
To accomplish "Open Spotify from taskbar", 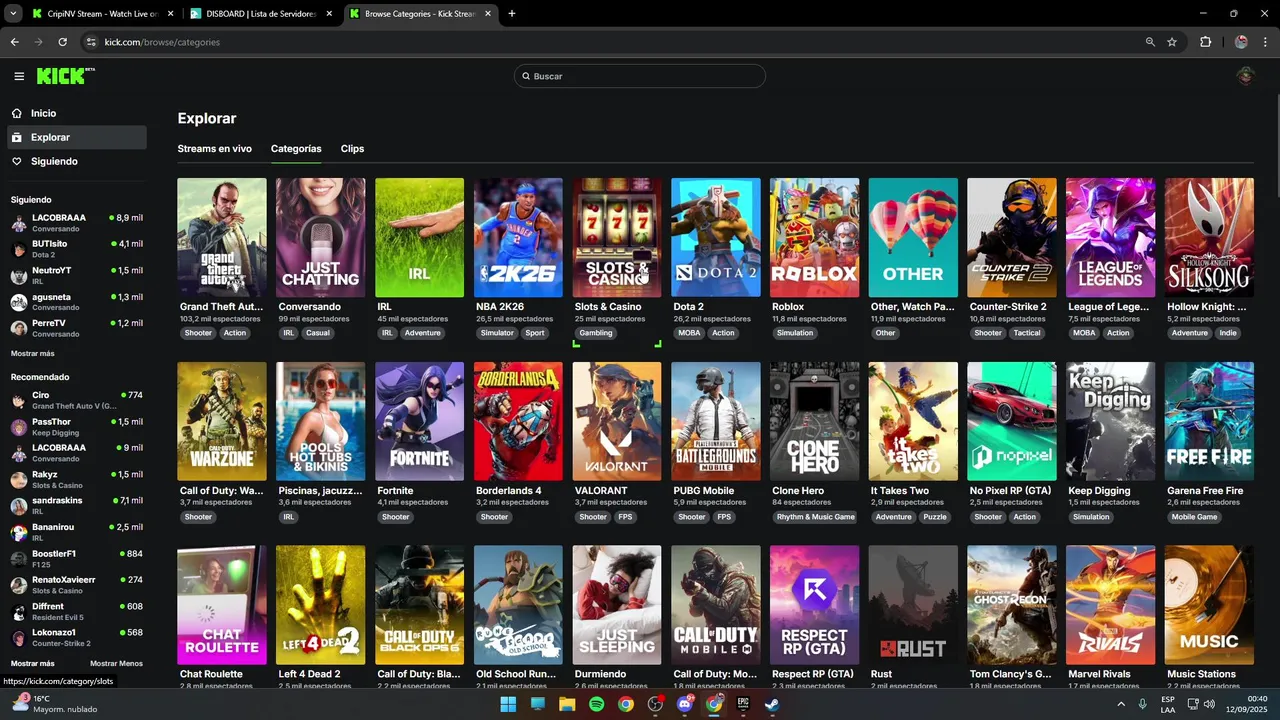I will [x=596, y=704].
